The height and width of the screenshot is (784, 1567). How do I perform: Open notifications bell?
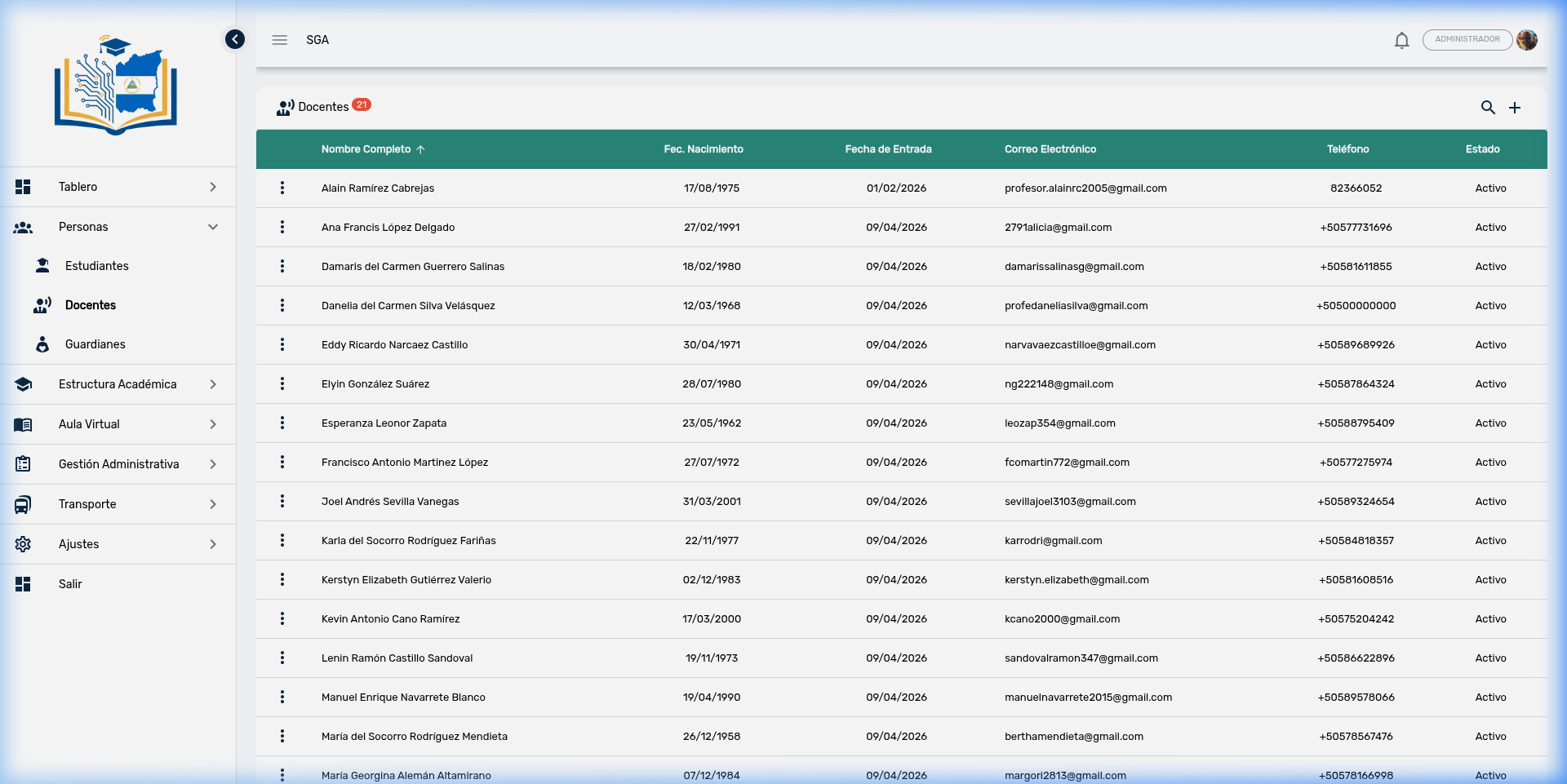tap(1401, 40)
